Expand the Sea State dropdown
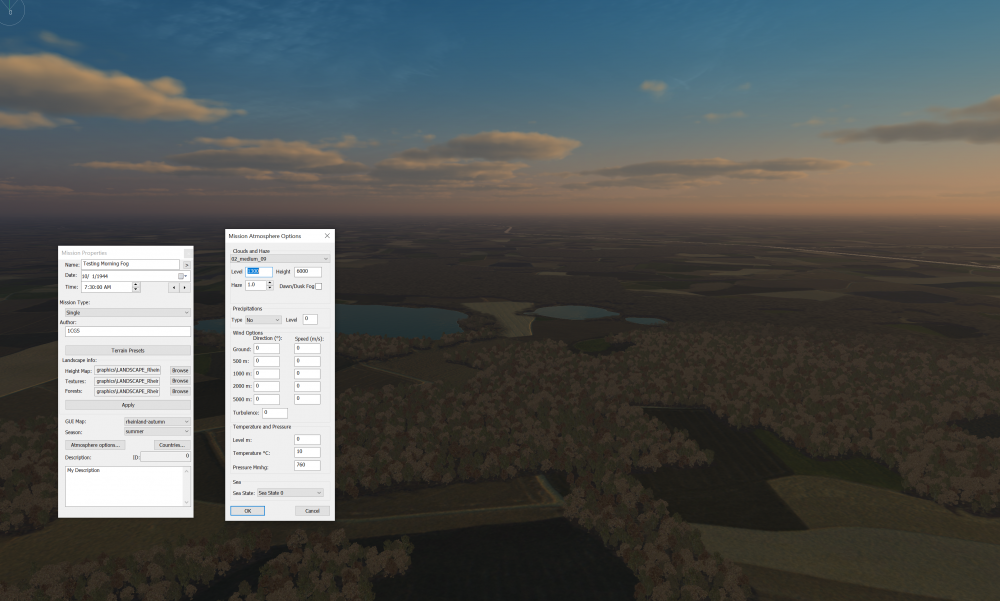The image size is (1000, 601). tap(291, 493)
